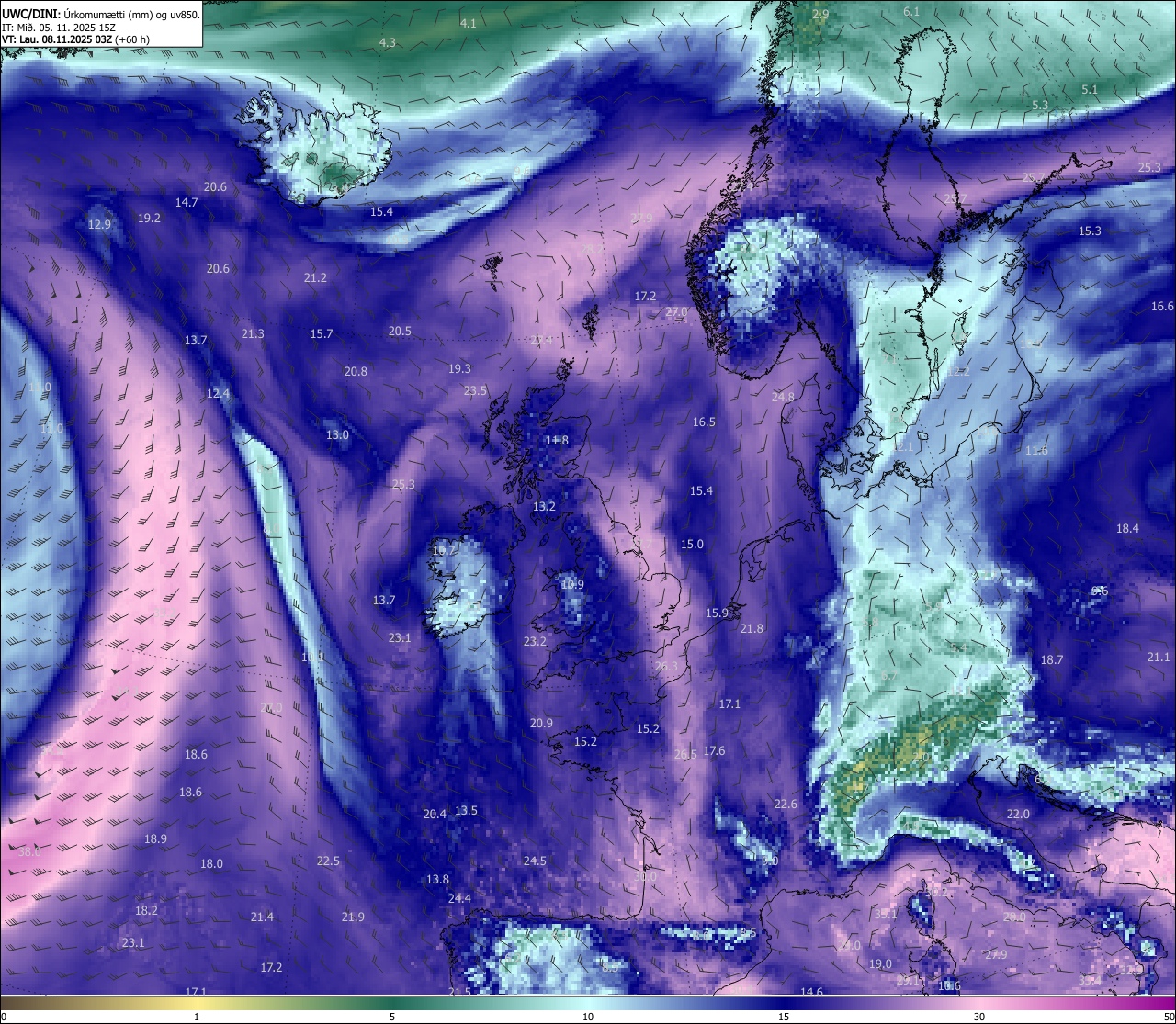The image size is (1176, 1024).
Task: Click the map value 20.9
Action: 541,724
